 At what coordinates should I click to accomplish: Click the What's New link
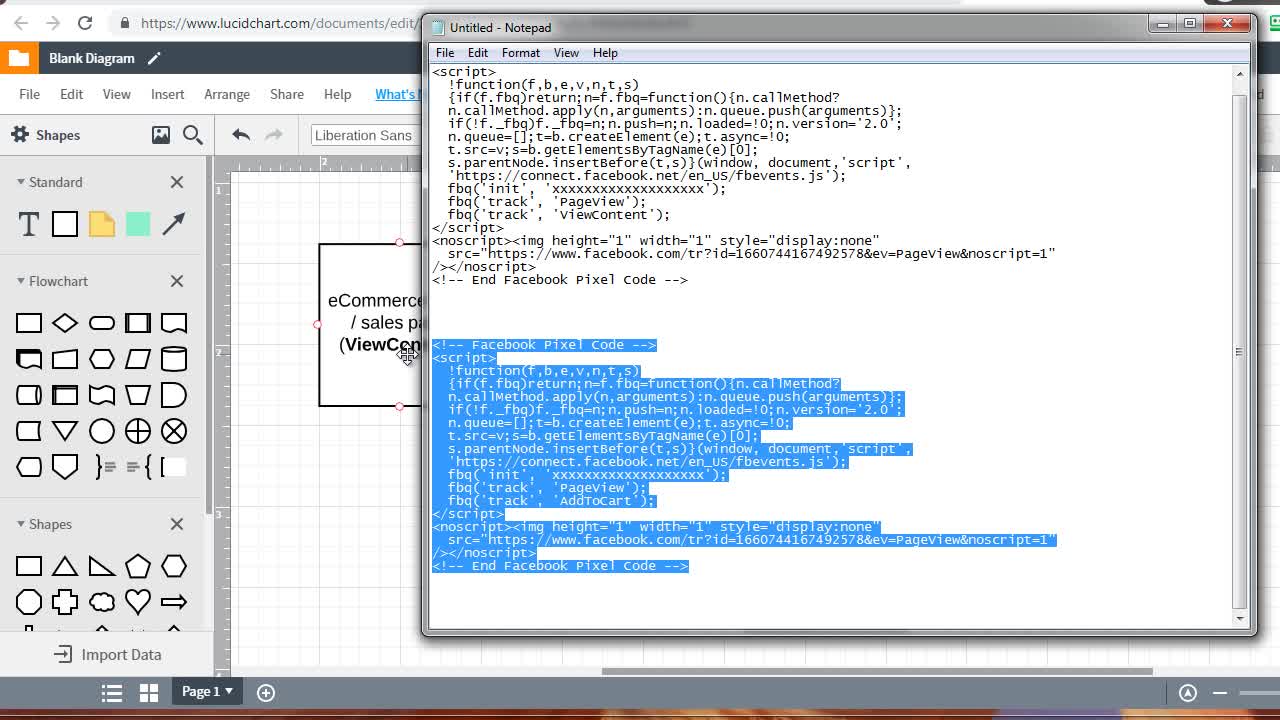coord(397,94)
